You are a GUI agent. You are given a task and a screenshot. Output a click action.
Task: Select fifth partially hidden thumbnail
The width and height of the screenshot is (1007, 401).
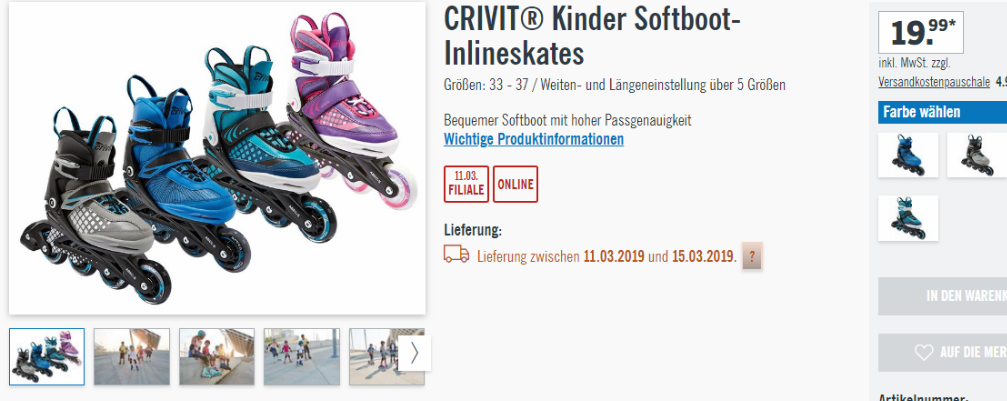374,357
